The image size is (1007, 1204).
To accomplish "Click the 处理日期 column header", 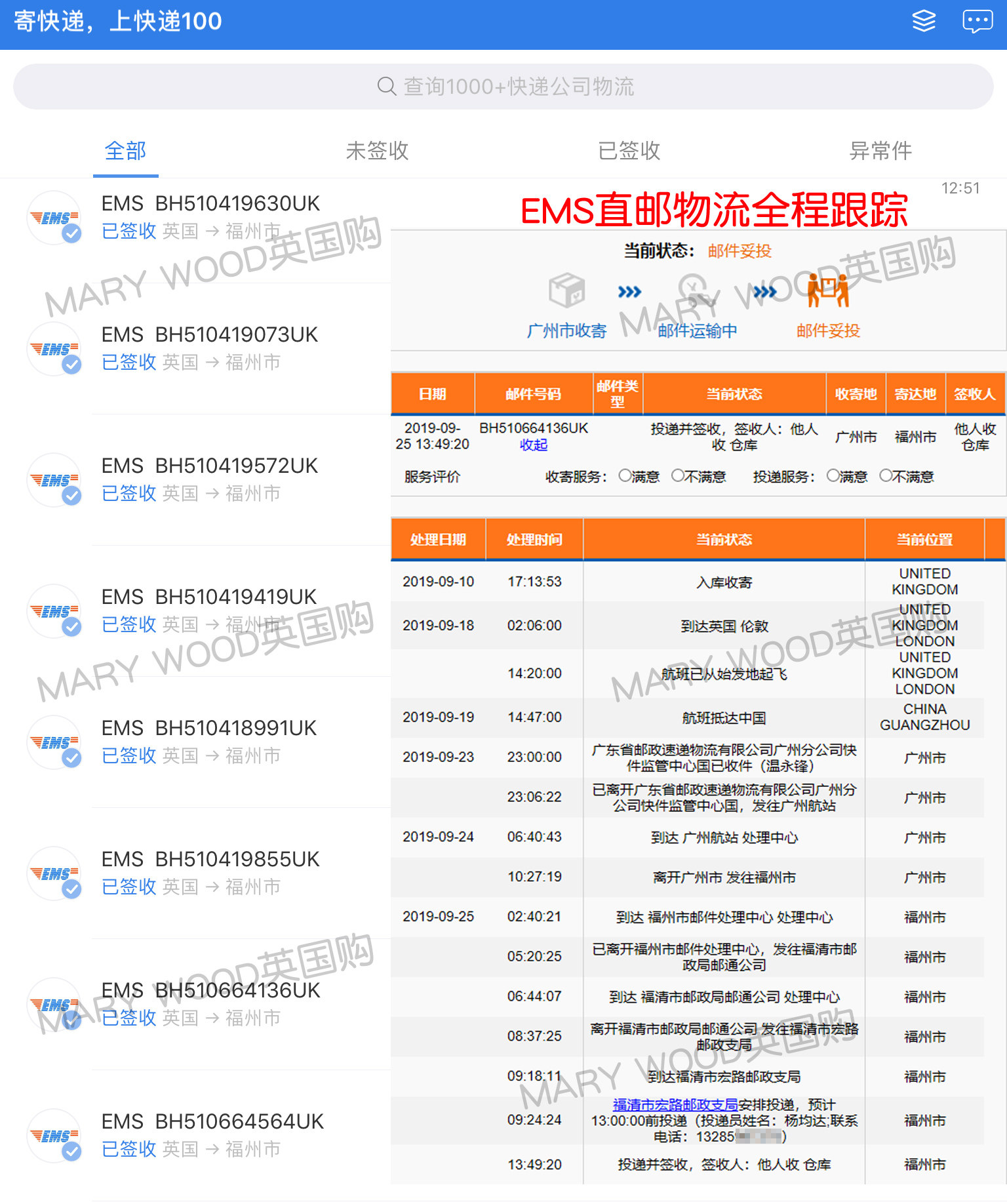I will (438, 539).
